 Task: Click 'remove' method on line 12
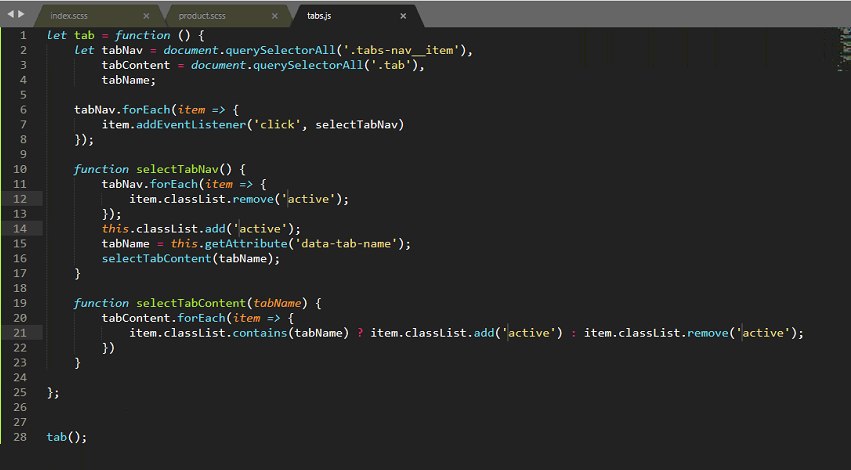coord(253,199)
